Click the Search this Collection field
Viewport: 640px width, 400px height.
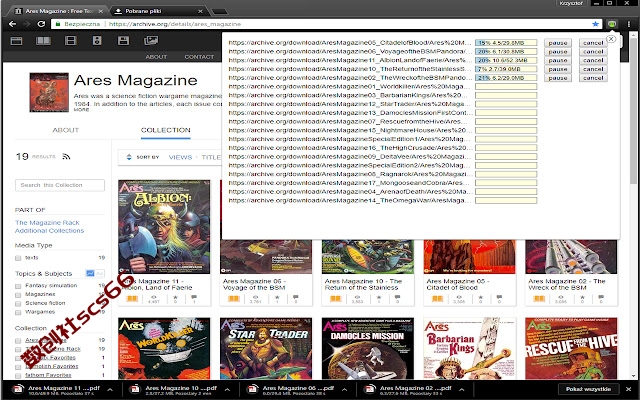coord(60,185)
